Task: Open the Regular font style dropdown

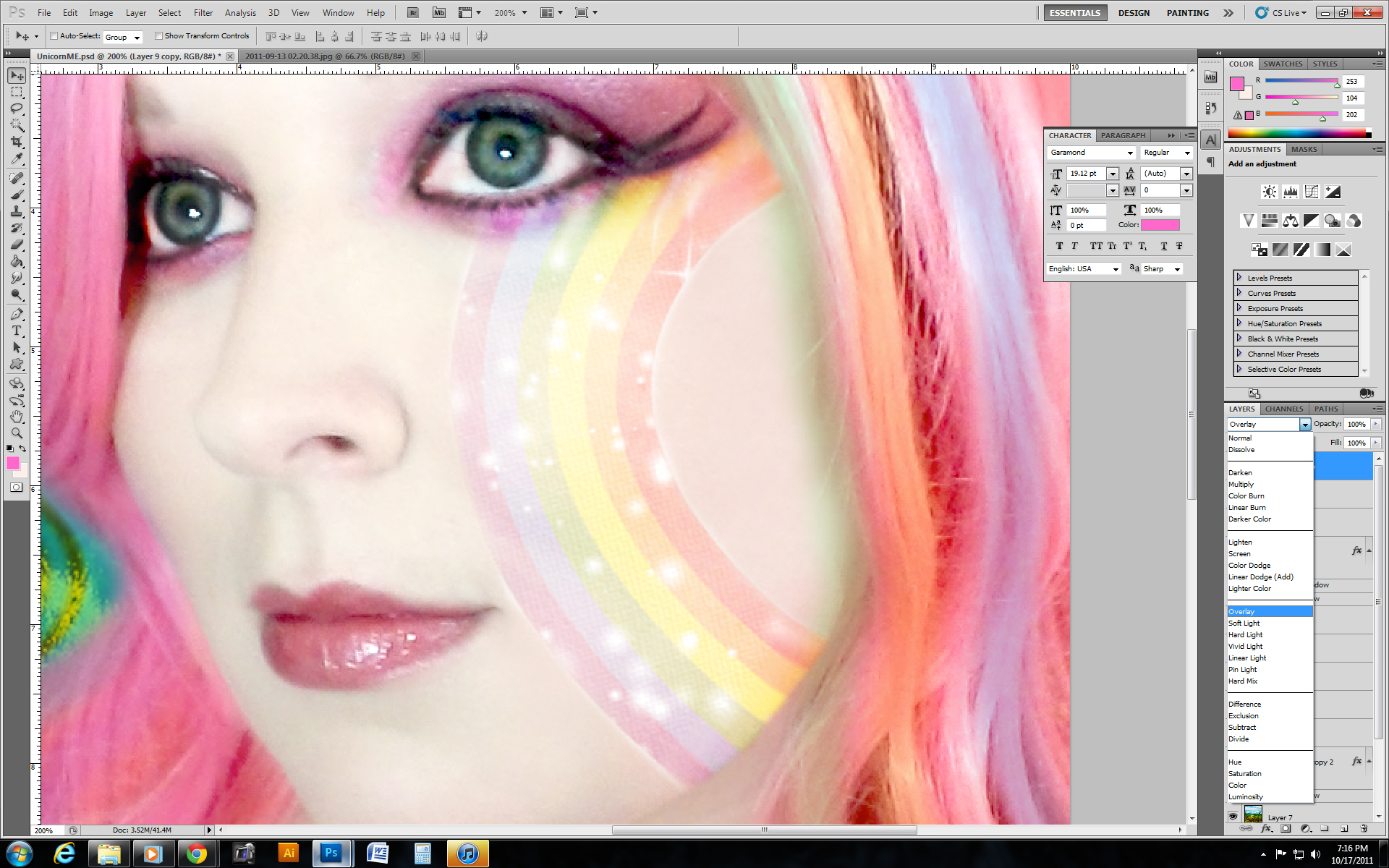Action: [x=1166, y=153]
